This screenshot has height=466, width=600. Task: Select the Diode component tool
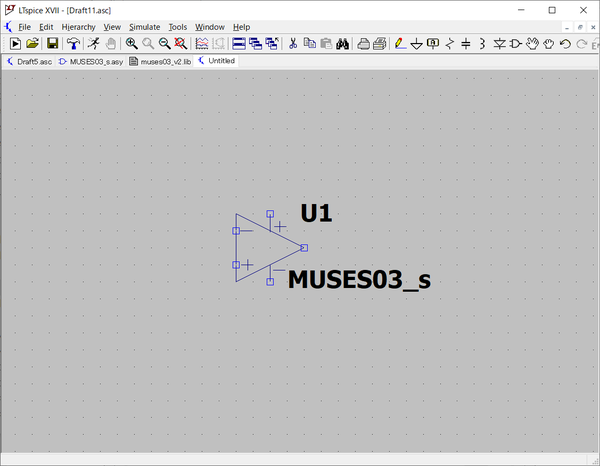(499, 44)
